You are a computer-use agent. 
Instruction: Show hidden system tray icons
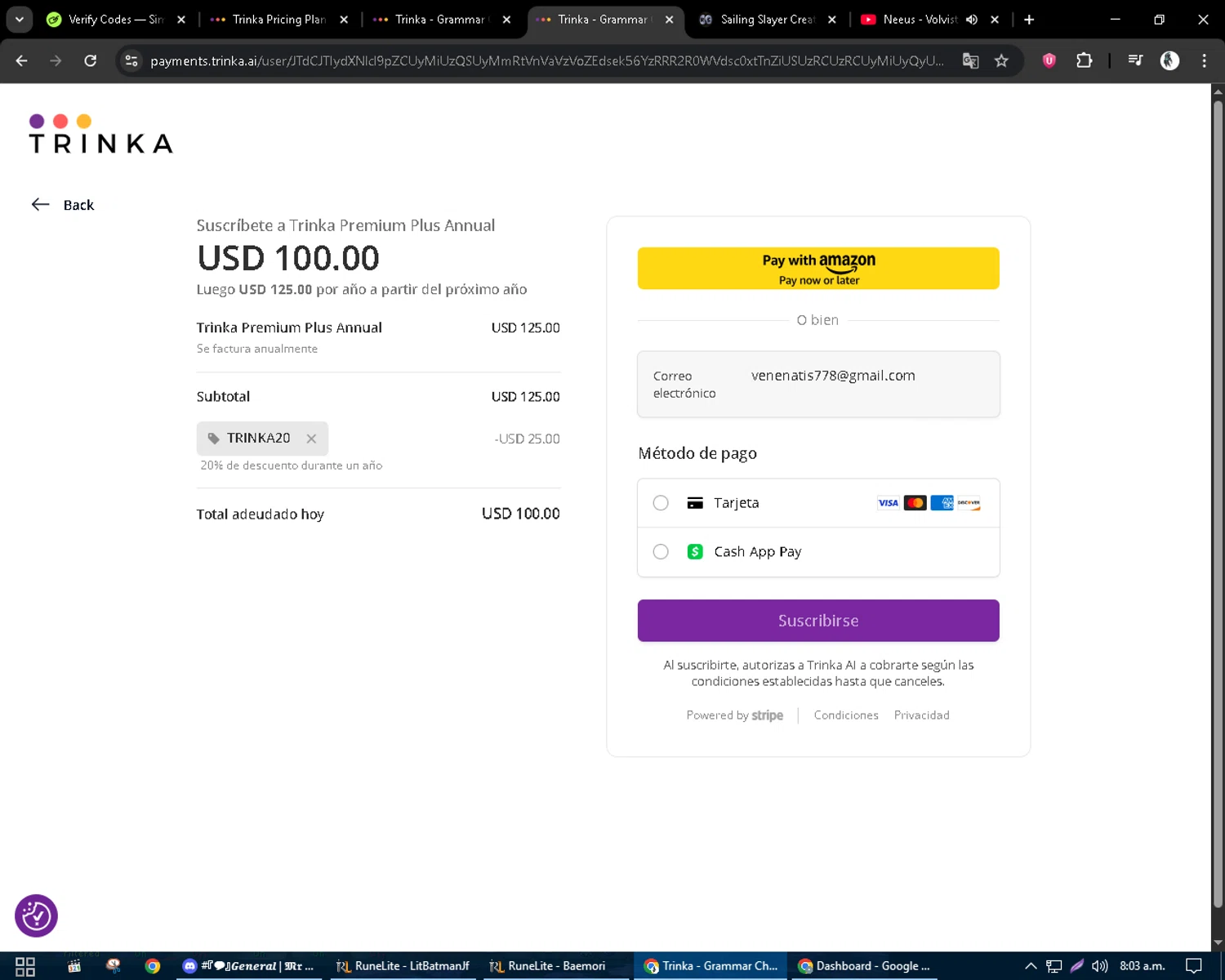coord(1031,966)
